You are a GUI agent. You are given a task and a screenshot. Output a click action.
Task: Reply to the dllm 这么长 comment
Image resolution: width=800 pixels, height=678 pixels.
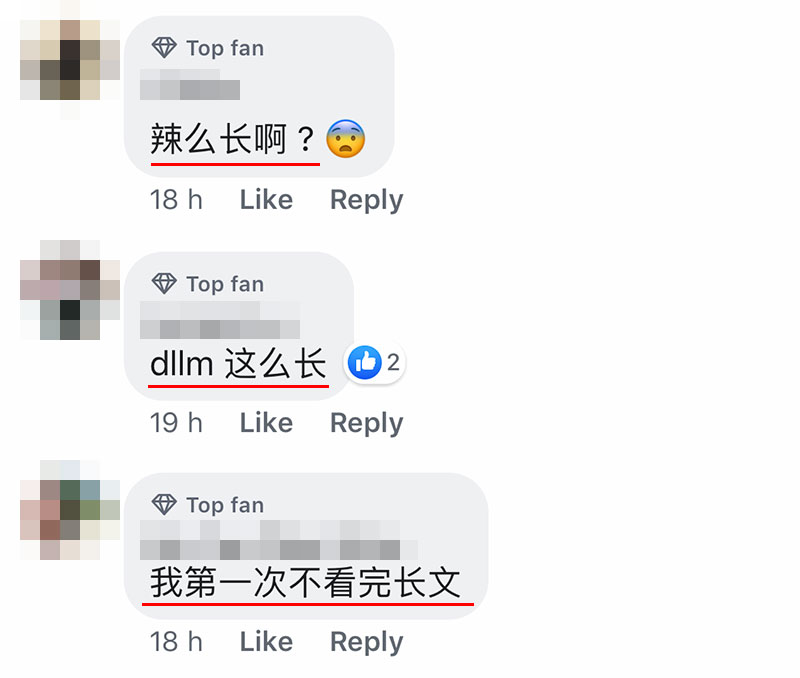[x=366, y=423]
